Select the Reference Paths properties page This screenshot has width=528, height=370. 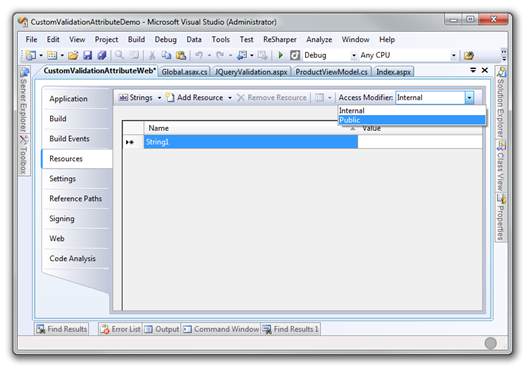(x=77, y=199)
